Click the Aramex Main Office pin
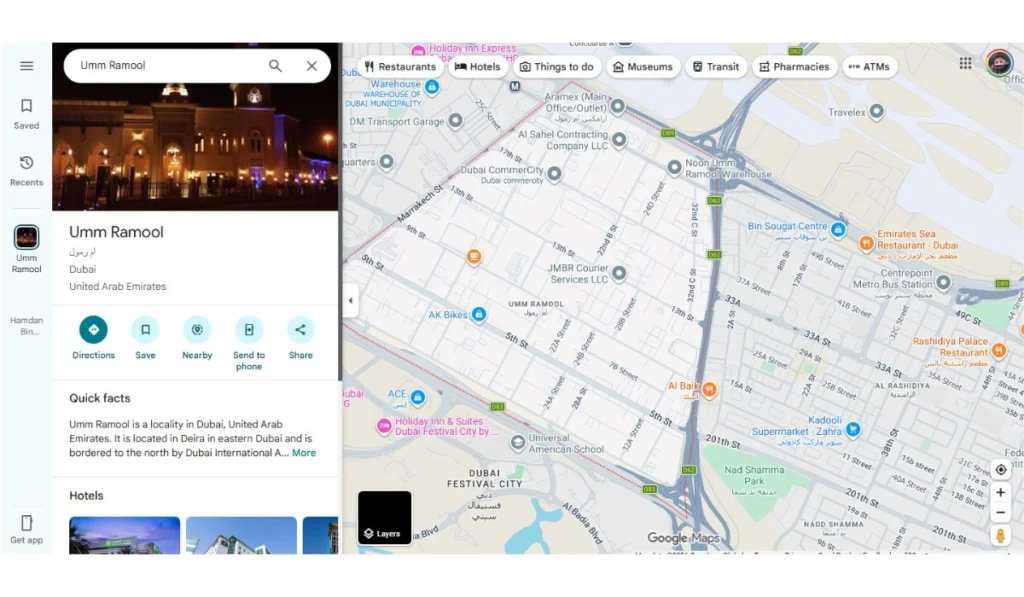The width and height of the screenshot is (1024, 597). pos(618,106)
